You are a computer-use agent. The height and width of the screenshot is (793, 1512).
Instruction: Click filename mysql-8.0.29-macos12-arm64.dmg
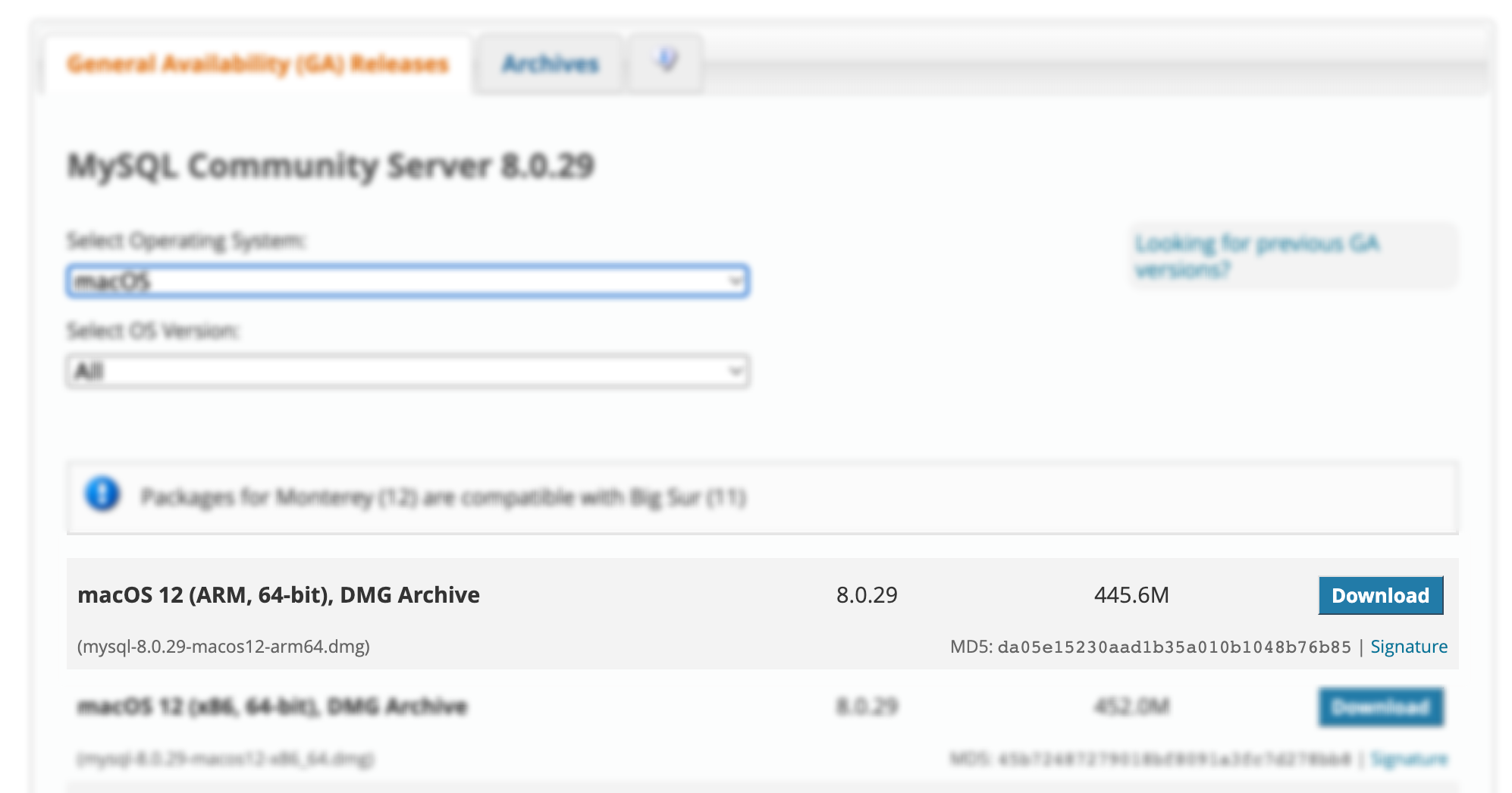pos(224,647)
